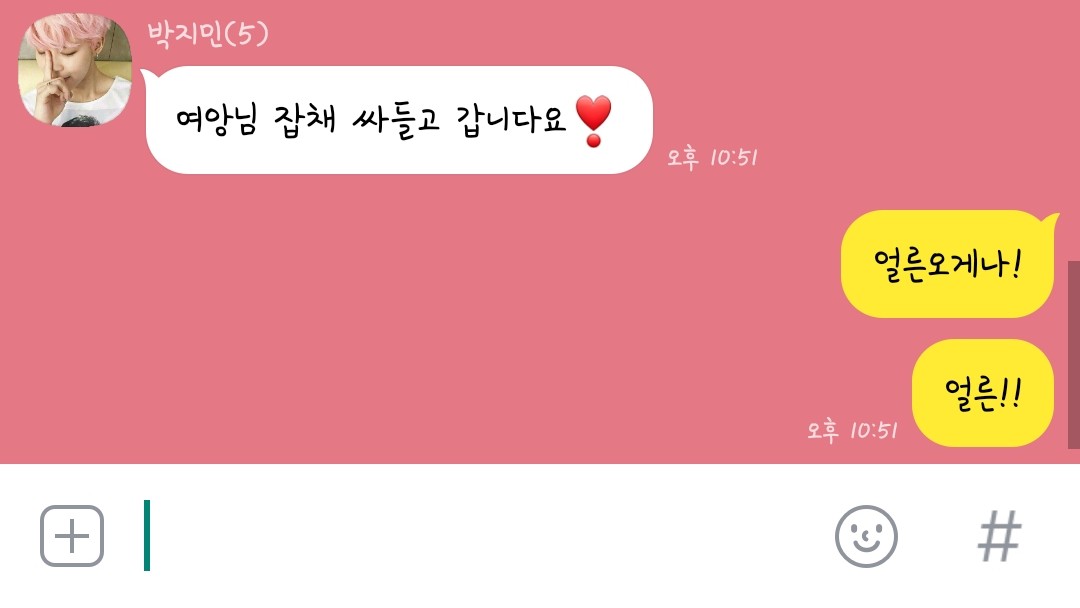
Task: Click the empty pink chat background
Action: (413, 310)
